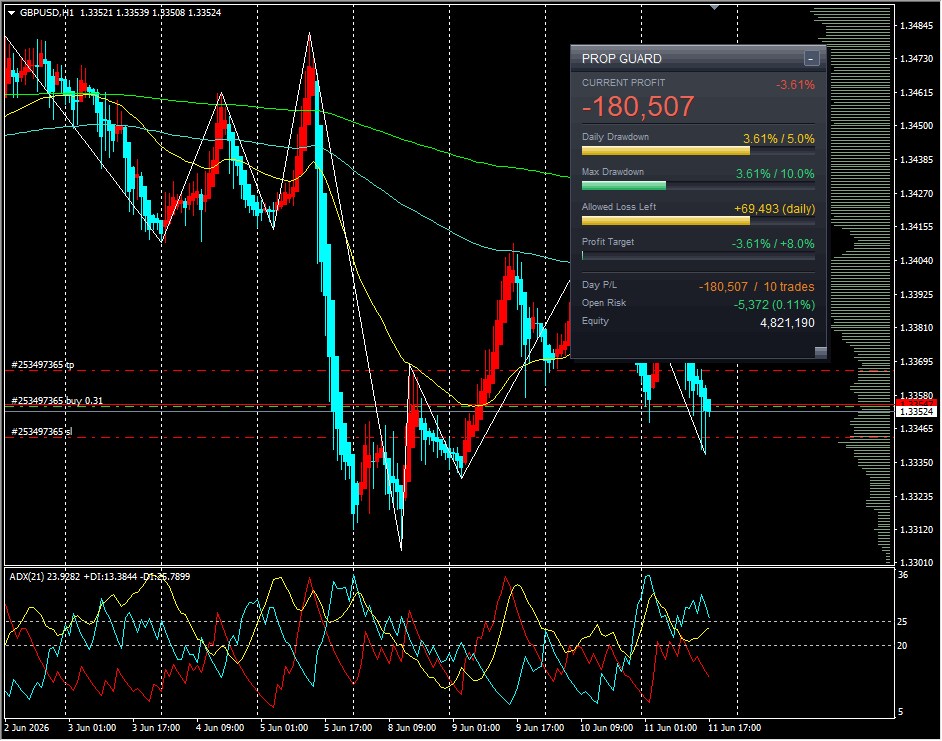This screenshot has width=942, height=741.
Task: Click the Max Drawdown label
Action: [x=613, y=171]
